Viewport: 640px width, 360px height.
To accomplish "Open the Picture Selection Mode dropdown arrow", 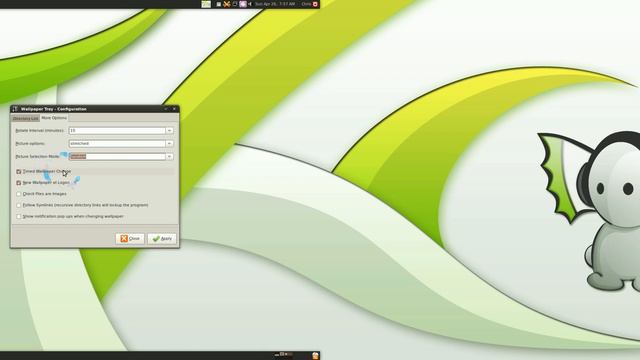I will [x=169, y=157].
